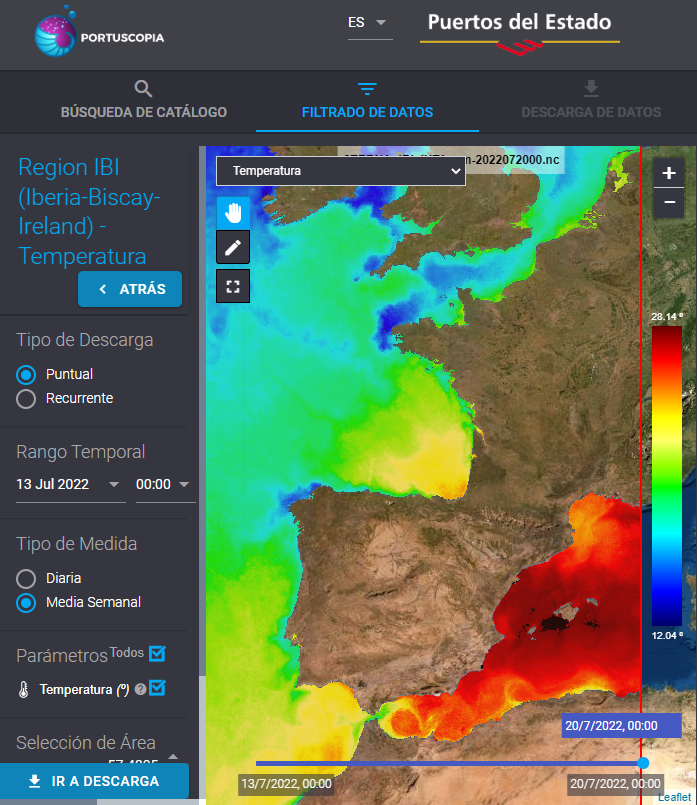Select the pencil draw tool
697x805 pixels.
233,247
